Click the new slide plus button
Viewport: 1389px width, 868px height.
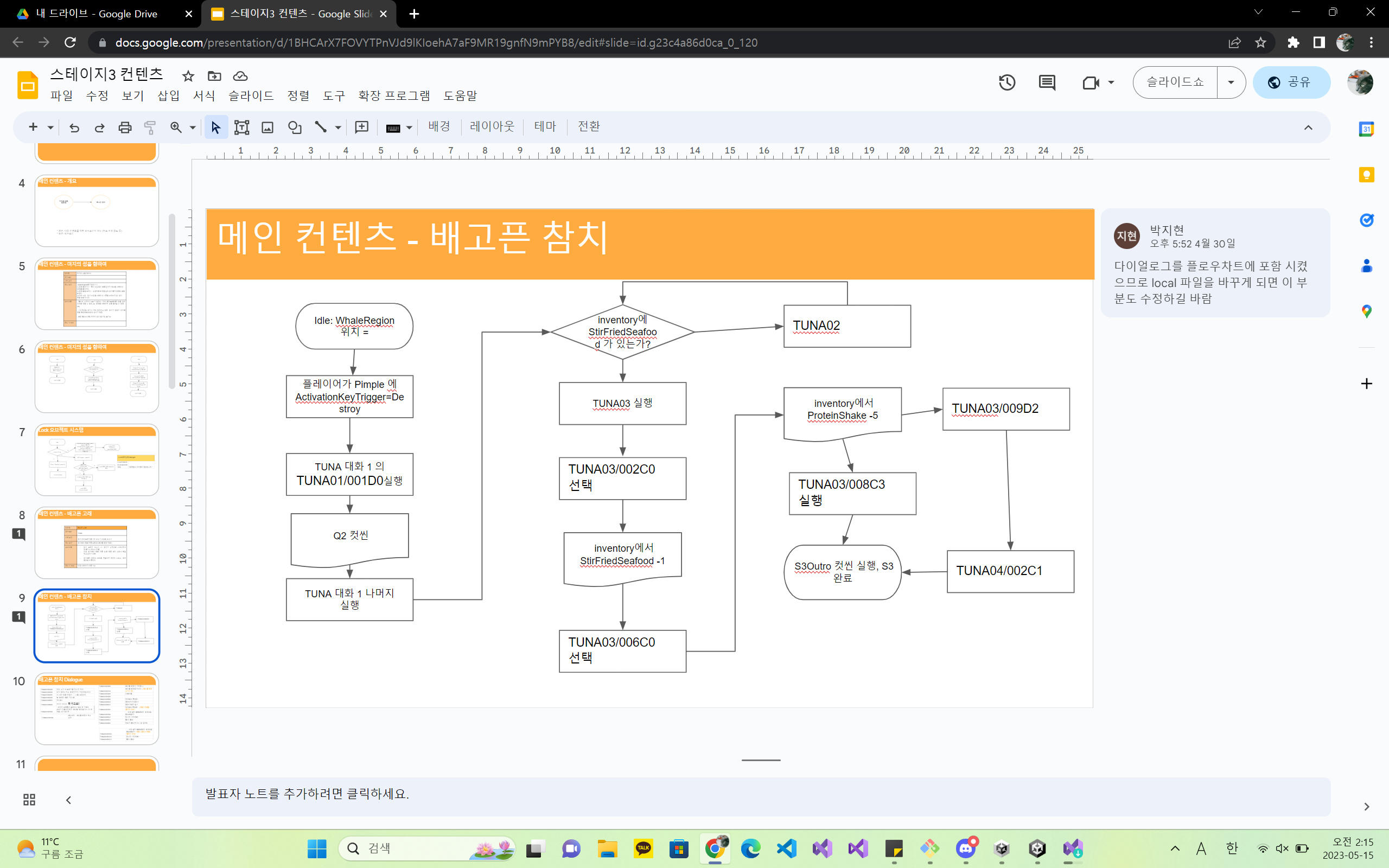(33, 127)
